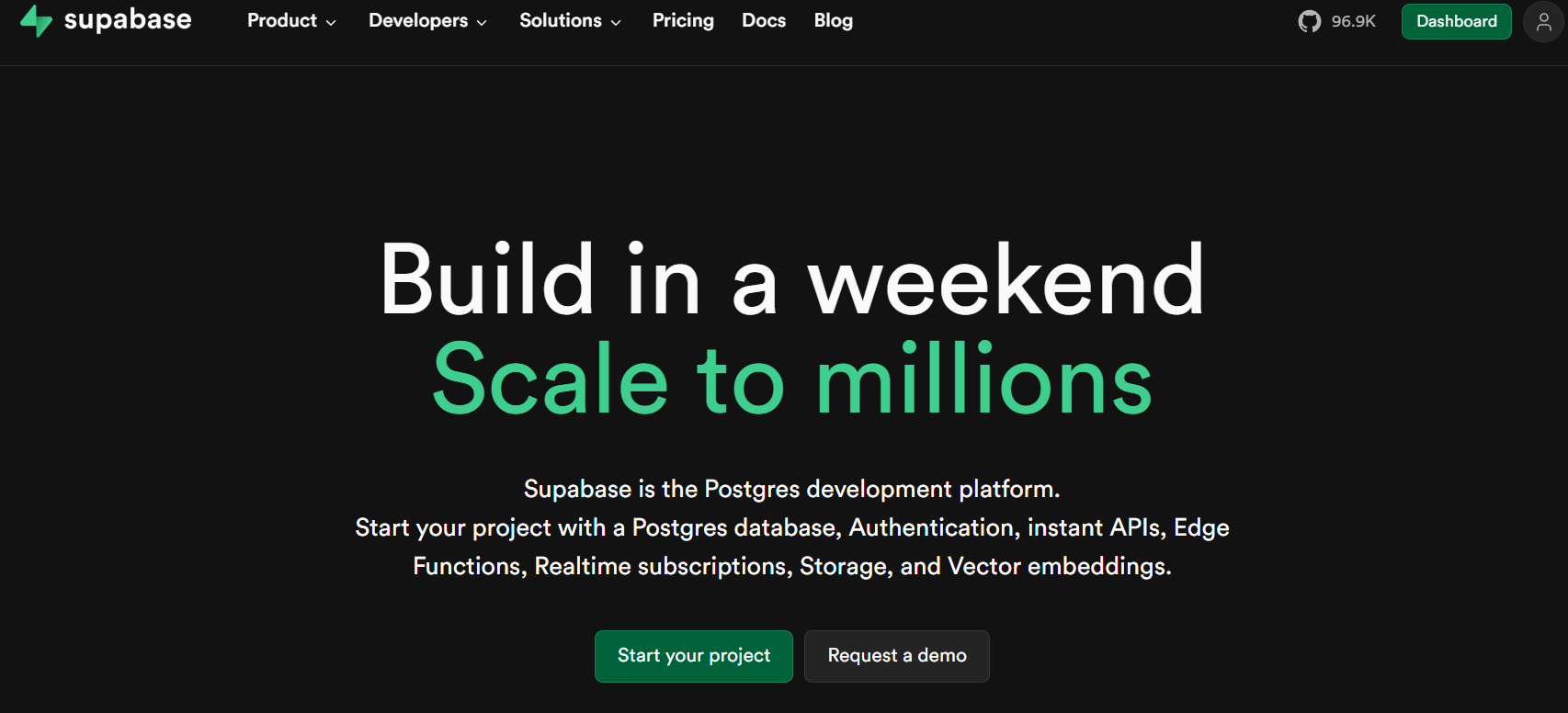The height and width of the screenshot is (713, 1568).
Task: Expand the Product dropdown menu
Action: tap(282, 20)
